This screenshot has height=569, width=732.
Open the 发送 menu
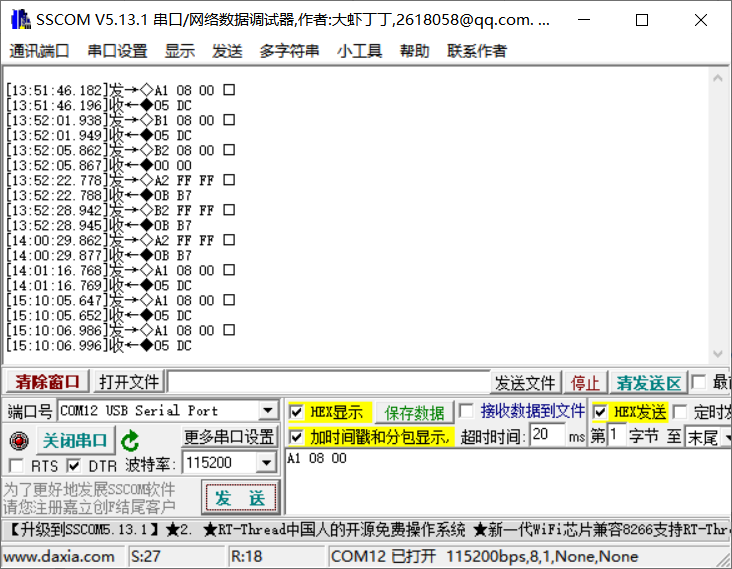coord(227,51)
